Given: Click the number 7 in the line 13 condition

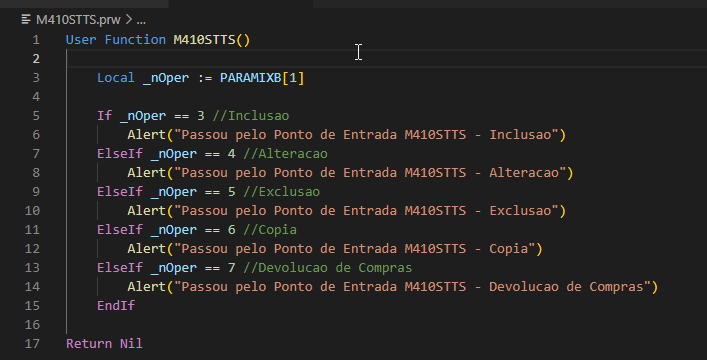Looking at the screenshot, I should [232, 267].
